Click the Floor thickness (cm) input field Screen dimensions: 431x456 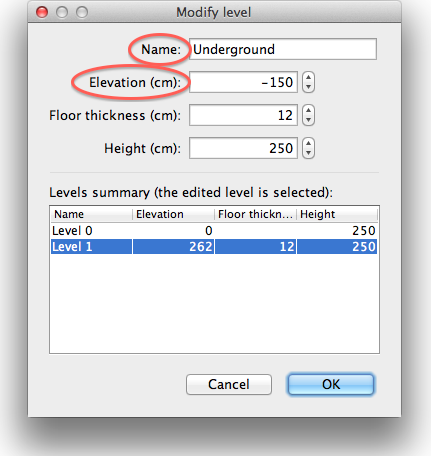click(x=243, y=115)
